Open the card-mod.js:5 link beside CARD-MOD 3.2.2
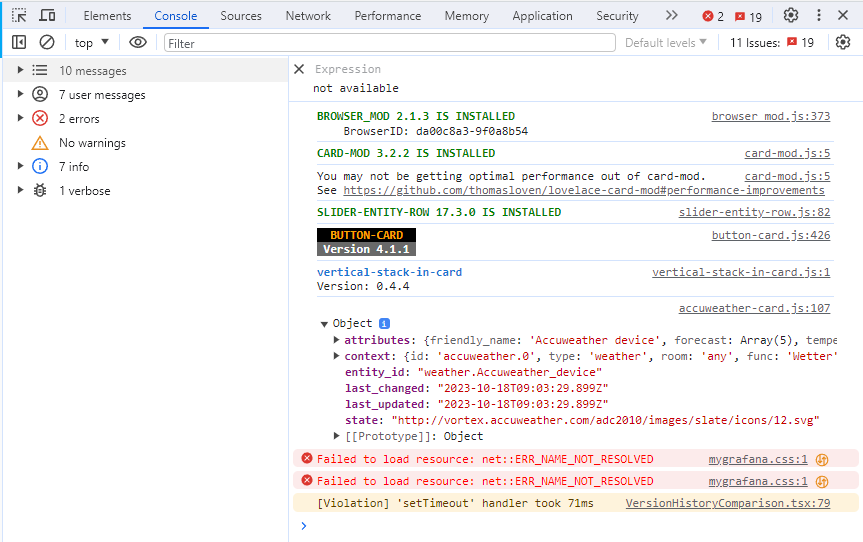863x542 pixels. [787, 154]
